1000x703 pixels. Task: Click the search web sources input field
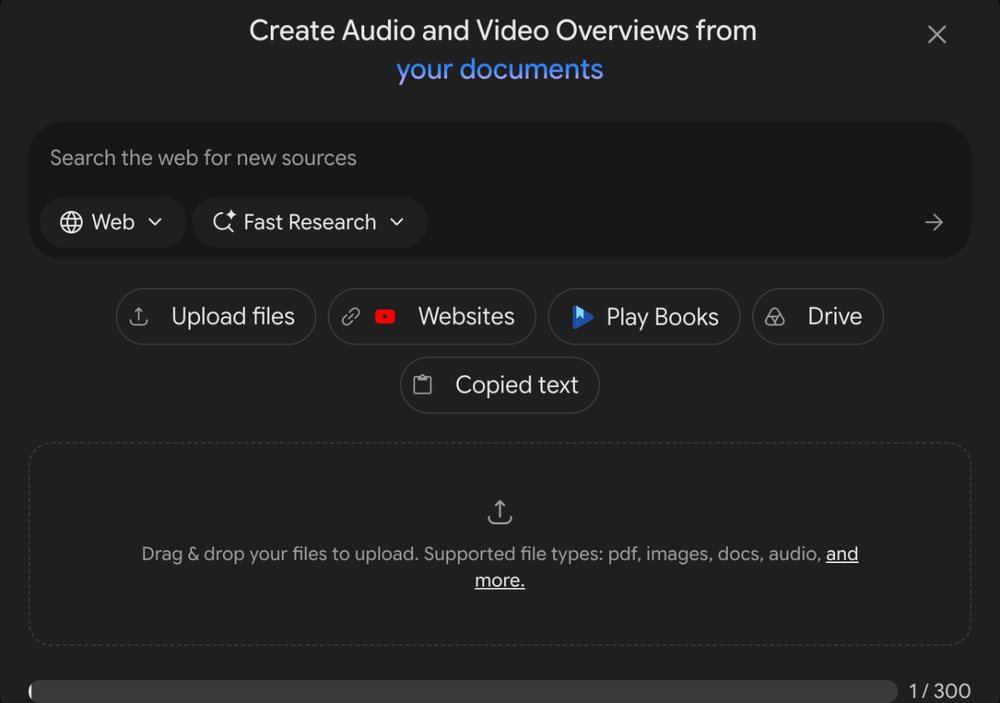tap(499, 158)
